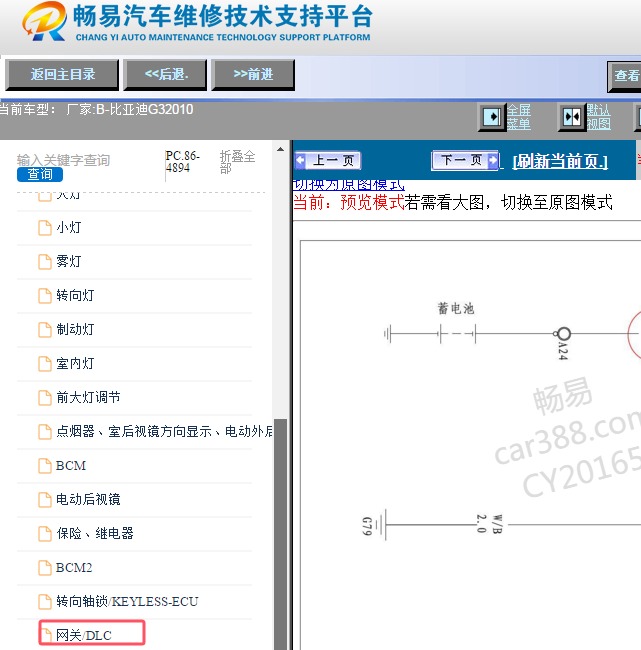This screenshot has height=650, width=641.
Task: Click the tree panel scrollbar thumb
Action: 281,534
